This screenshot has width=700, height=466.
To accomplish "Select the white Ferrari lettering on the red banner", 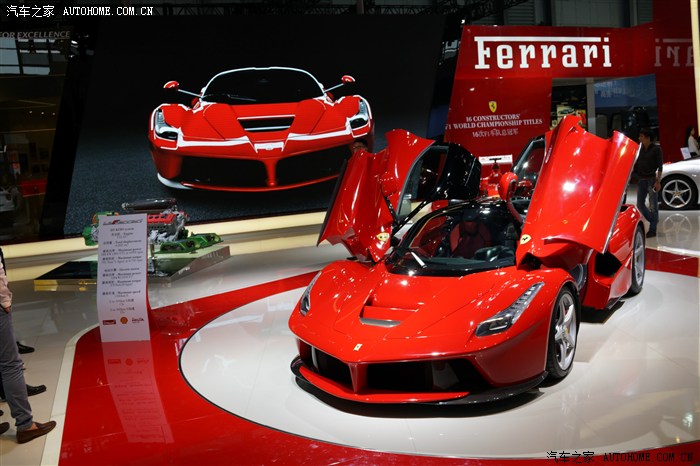I will [542, 53].
